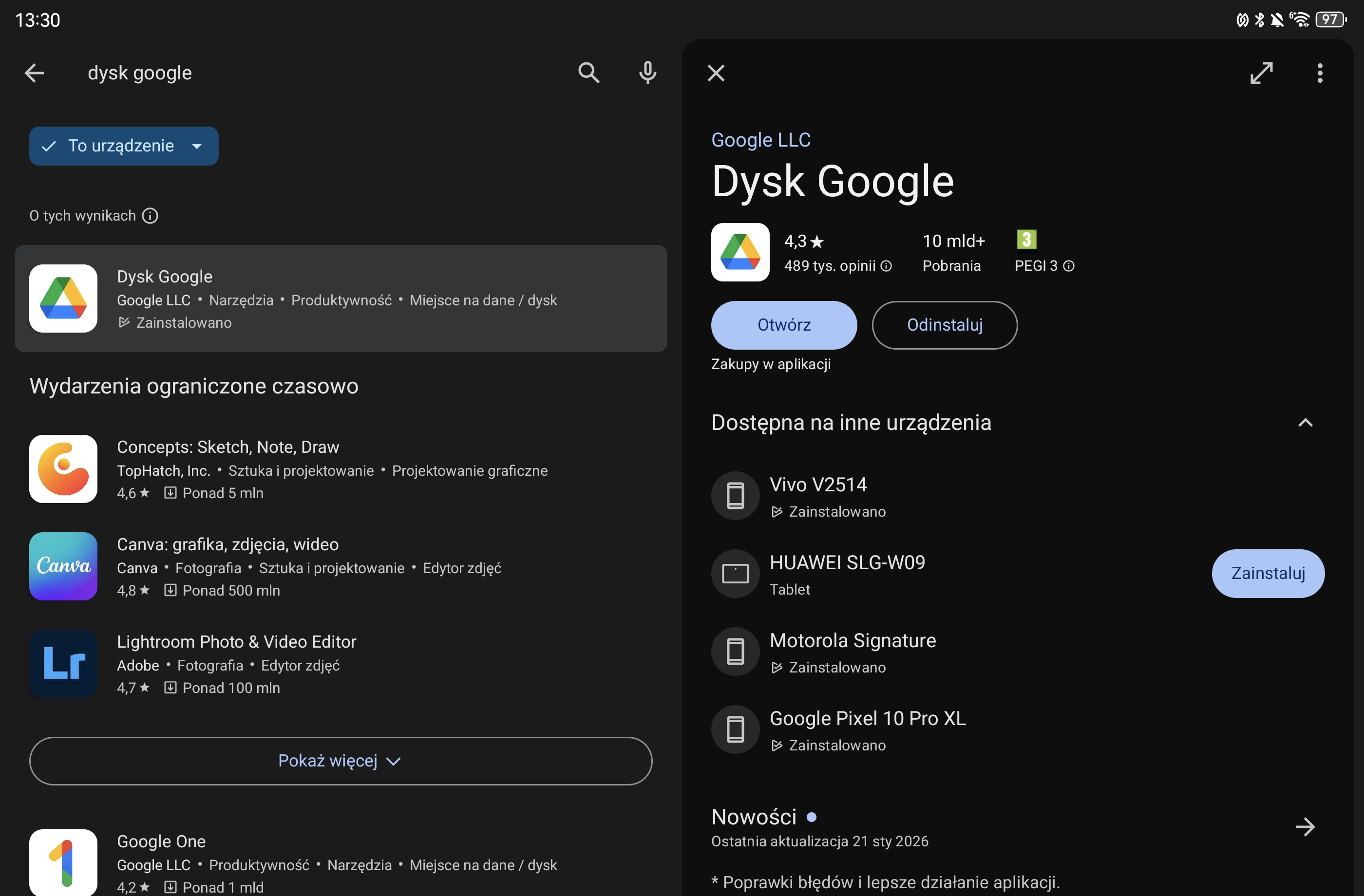1364x896 pixels.
Task: Collapse Dostępna na inne urządzenia section
Action: tap(1305, 423)
